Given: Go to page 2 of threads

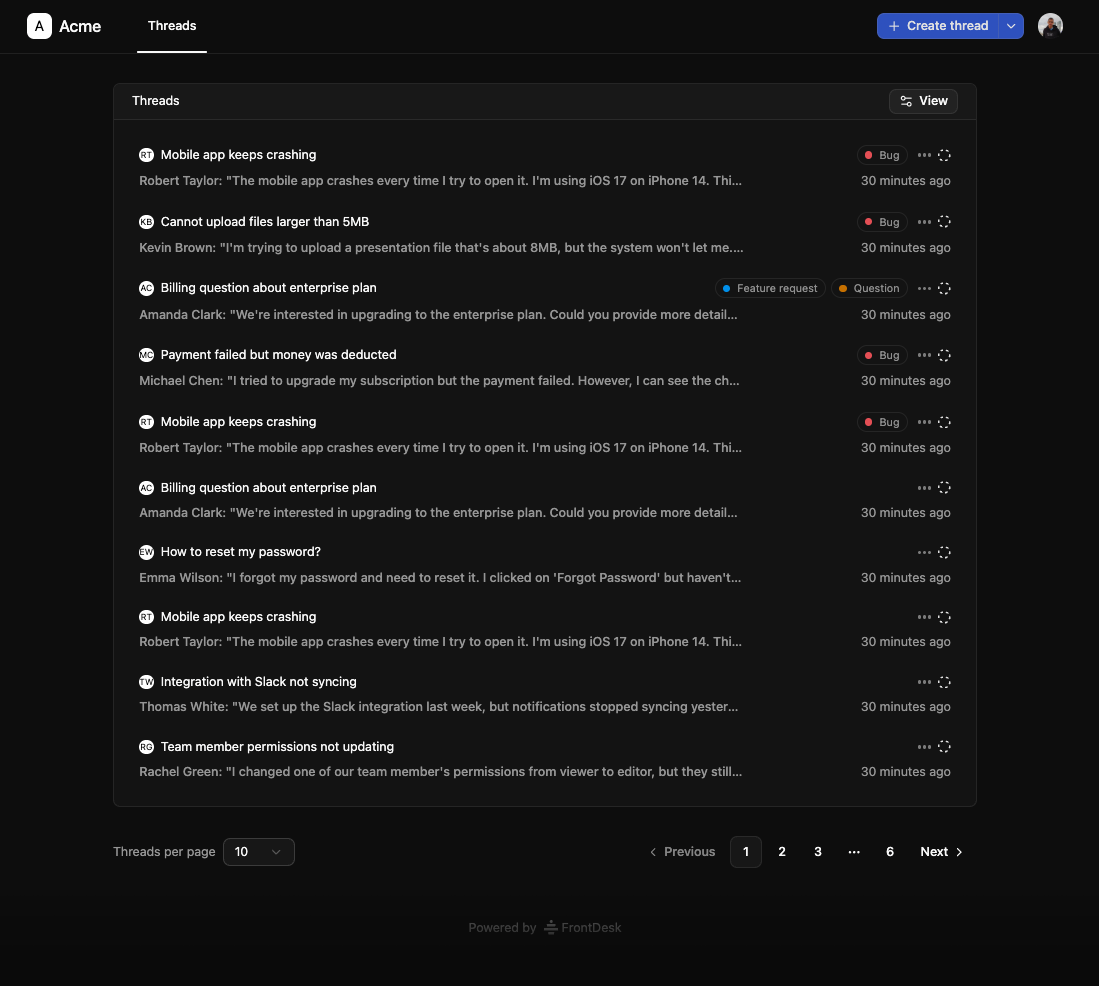Looking at the screenshot, I should [782, 852].
